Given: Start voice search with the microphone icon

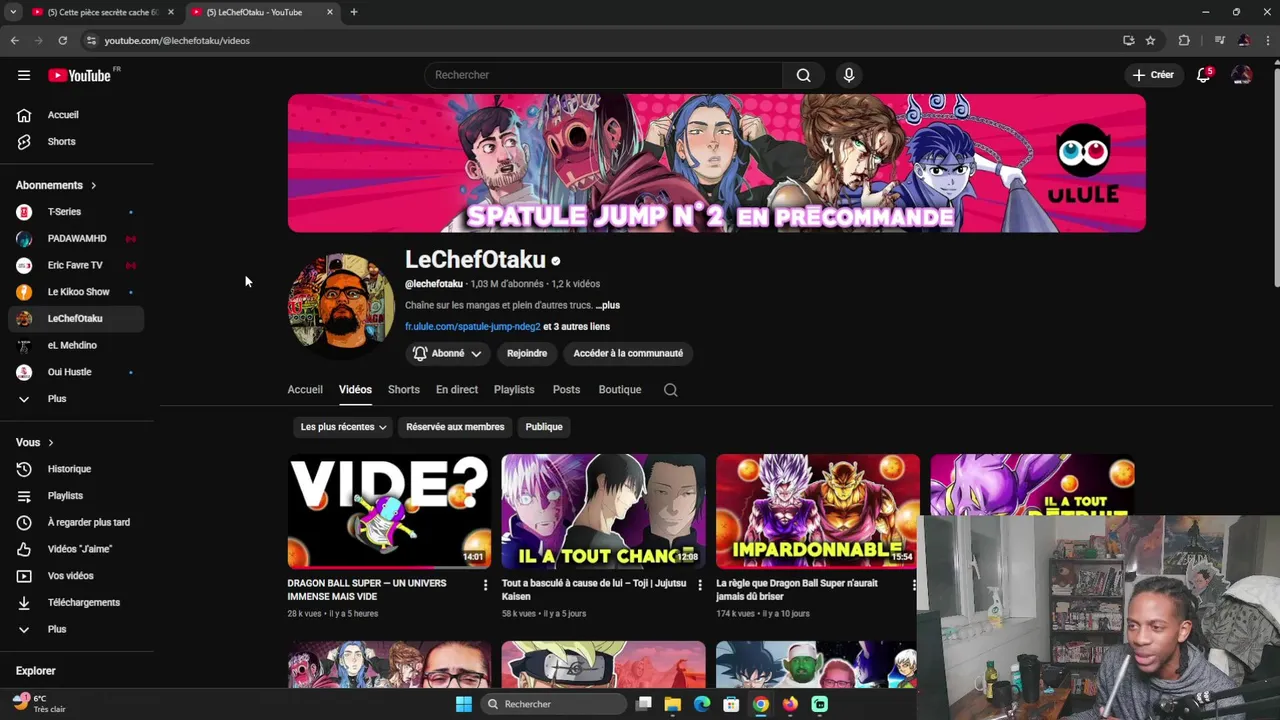Looking at the screenshot, I should click(849, 75).
